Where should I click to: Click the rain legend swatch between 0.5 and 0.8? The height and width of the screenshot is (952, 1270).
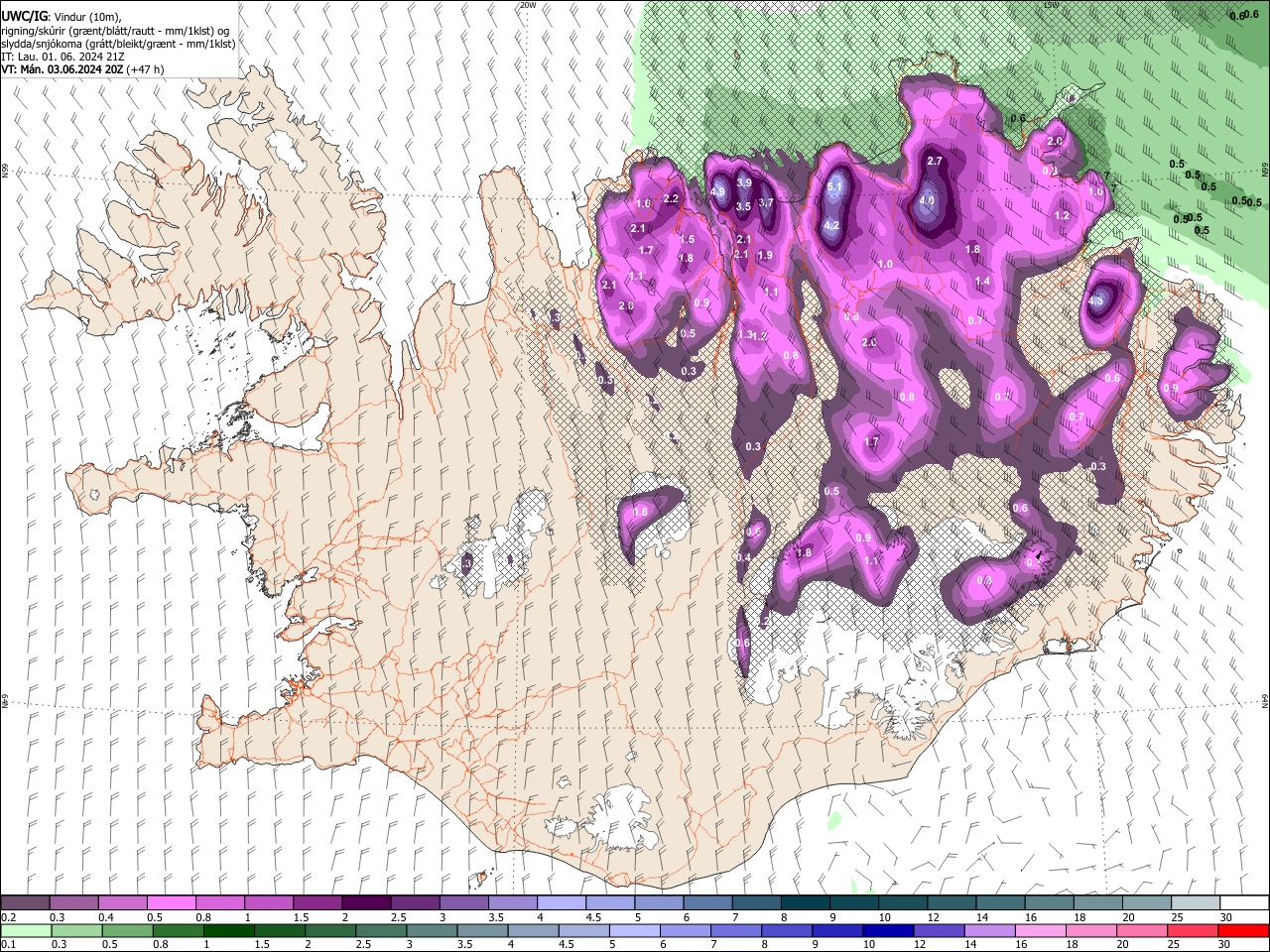[127, 931]
